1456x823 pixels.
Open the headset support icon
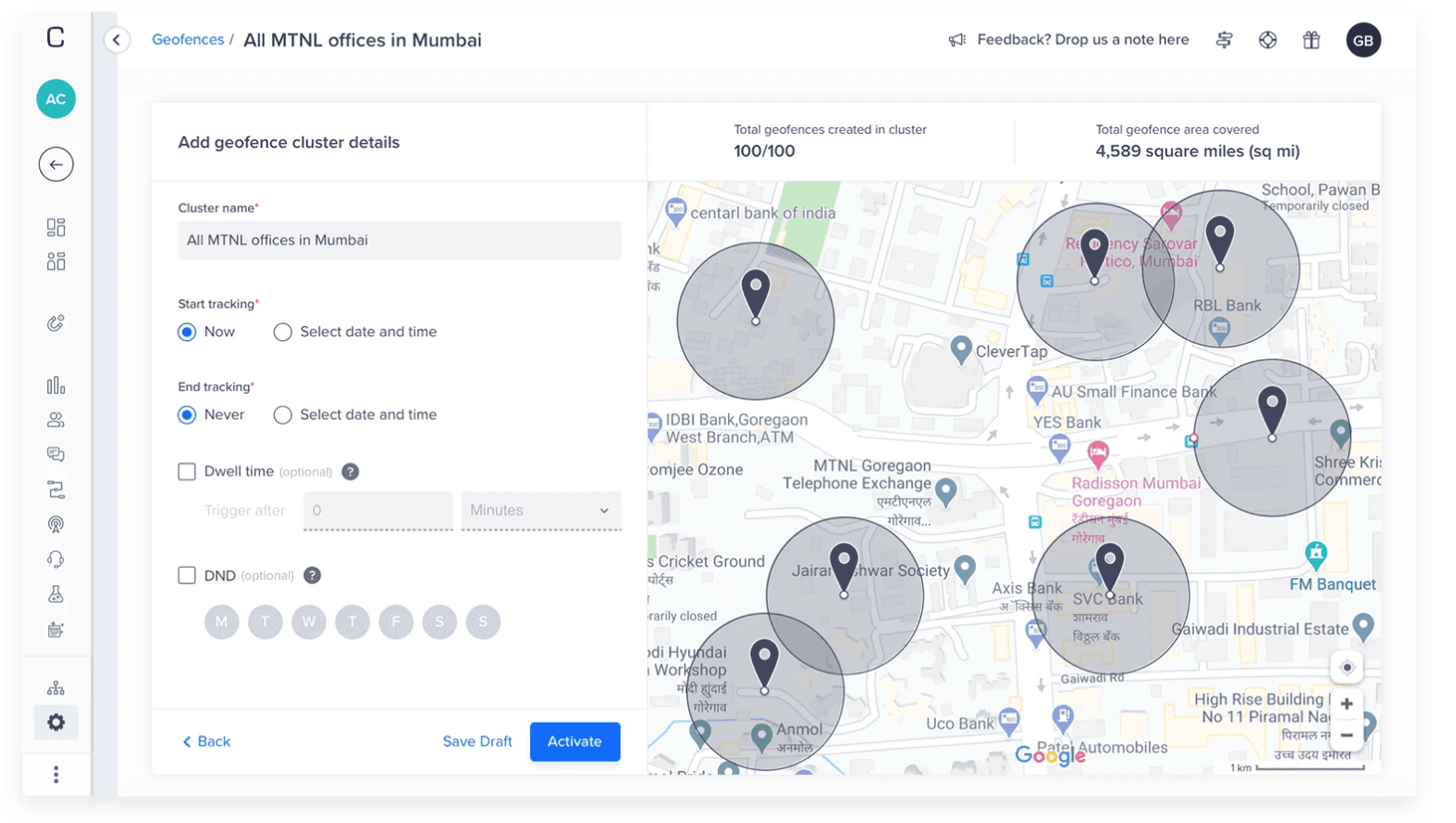point(56,559)
